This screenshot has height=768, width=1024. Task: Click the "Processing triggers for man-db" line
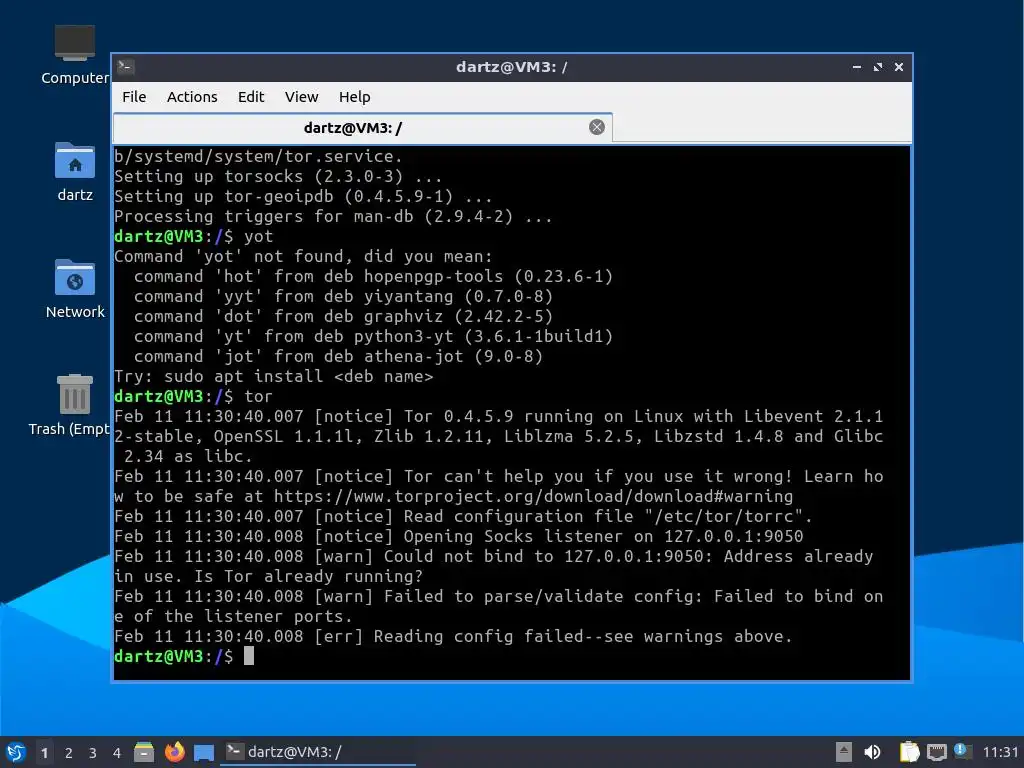[x=333, y=217]
